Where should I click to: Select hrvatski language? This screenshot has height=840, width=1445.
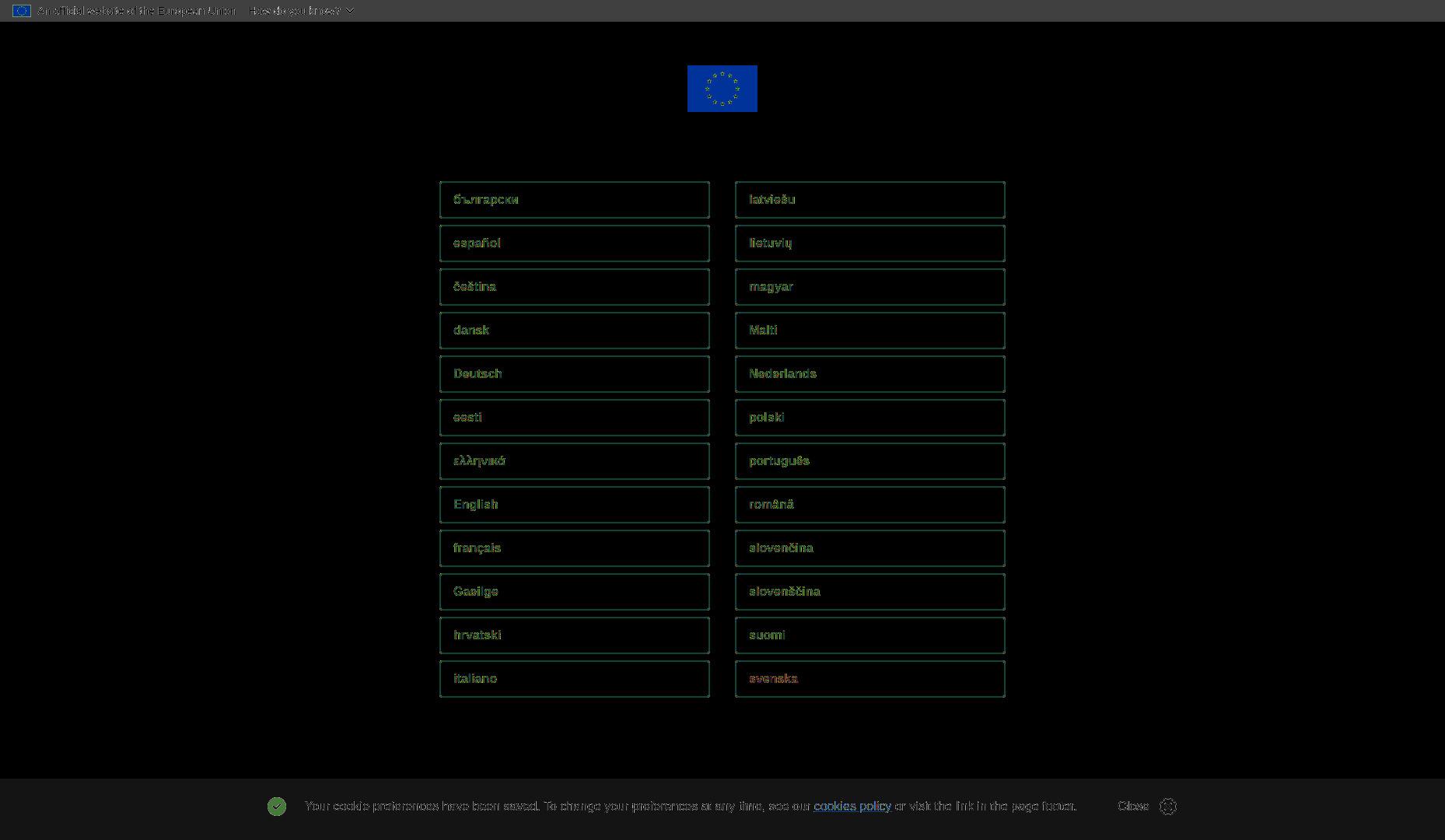tap(575, 635)
